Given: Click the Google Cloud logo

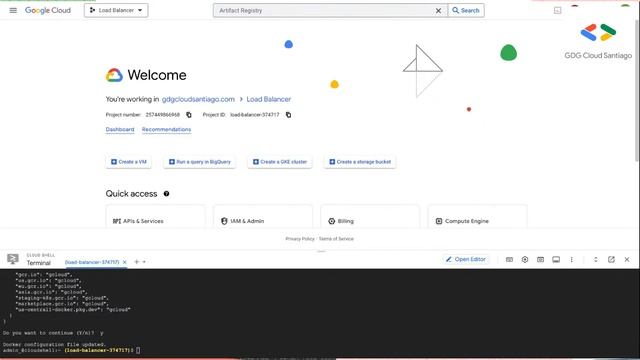Looking at the screenshot, I should pyautogui.click(x=48, y=10).
